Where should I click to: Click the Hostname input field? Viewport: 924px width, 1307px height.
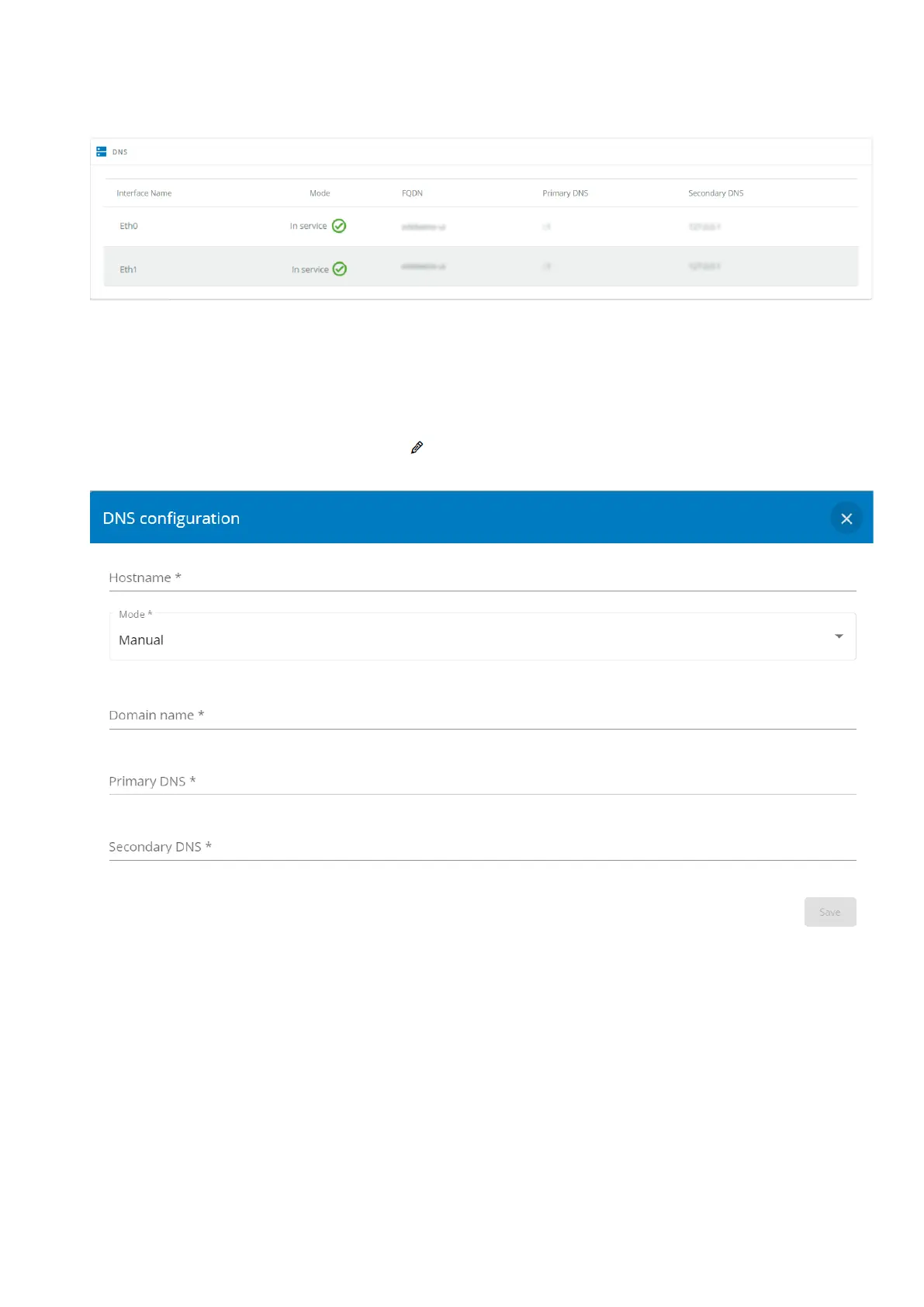pyautogui.click(x=483, y=578)
